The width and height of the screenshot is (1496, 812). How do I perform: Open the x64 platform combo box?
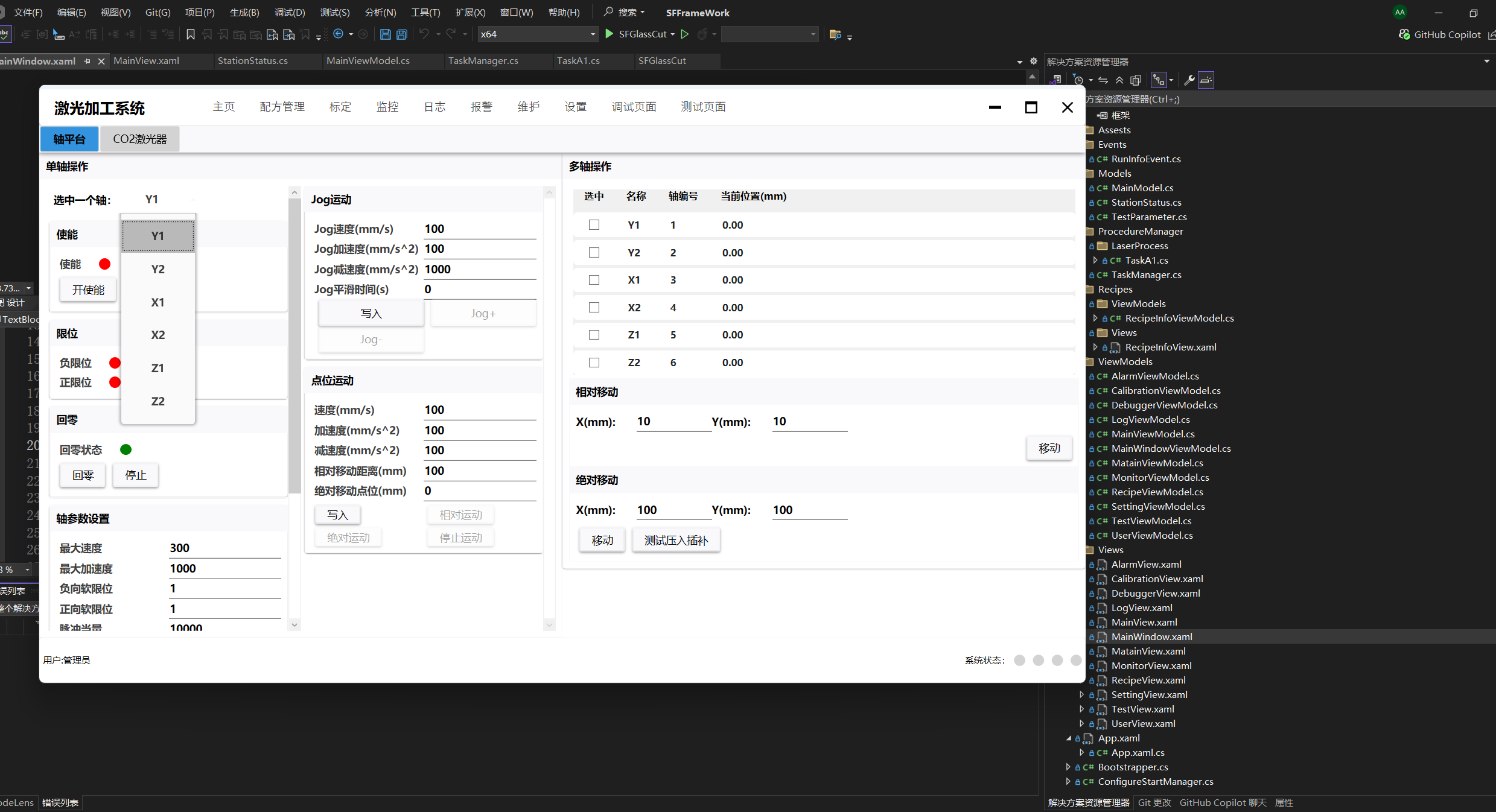[x=537, y=34]
